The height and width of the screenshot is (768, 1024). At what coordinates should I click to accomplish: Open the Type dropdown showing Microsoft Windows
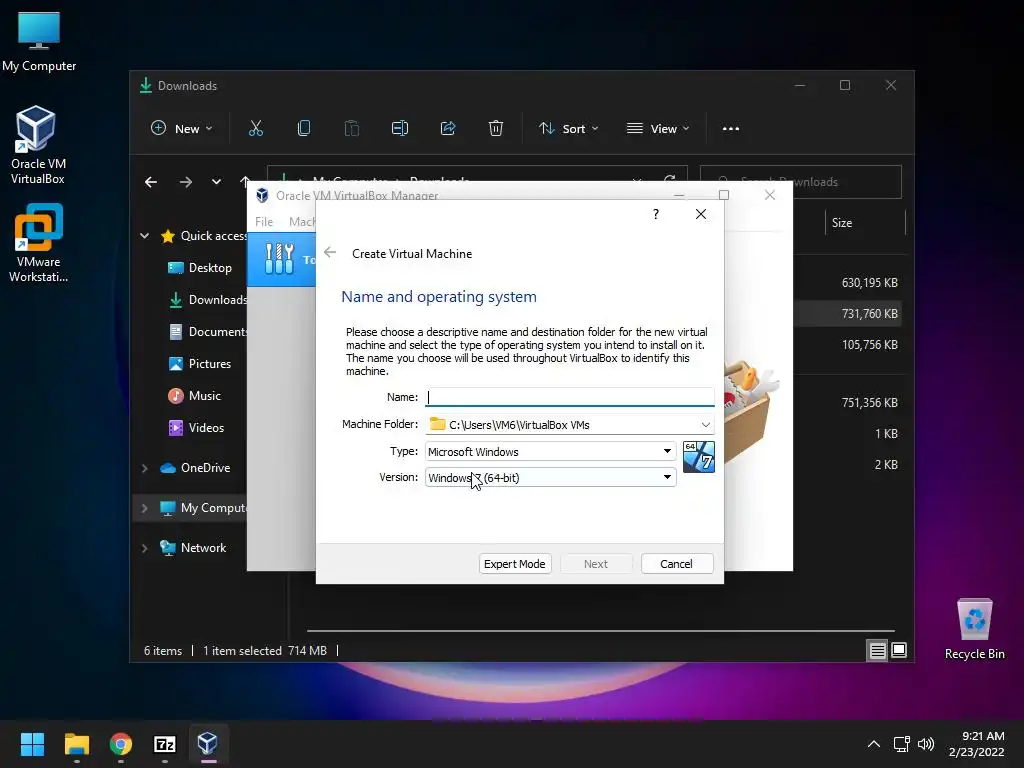[x=551, y=451]
